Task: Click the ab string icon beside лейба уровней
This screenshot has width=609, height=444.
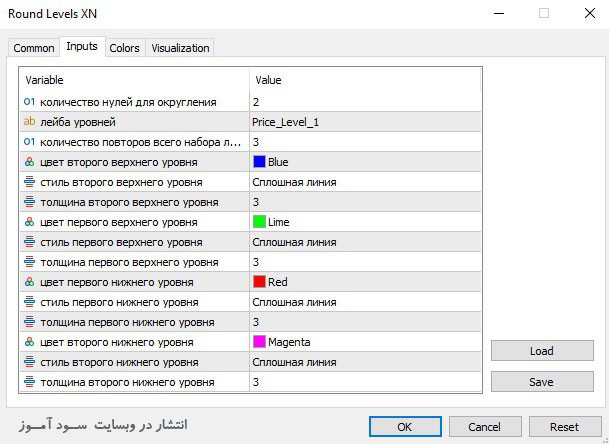Action: pos(30,122)
